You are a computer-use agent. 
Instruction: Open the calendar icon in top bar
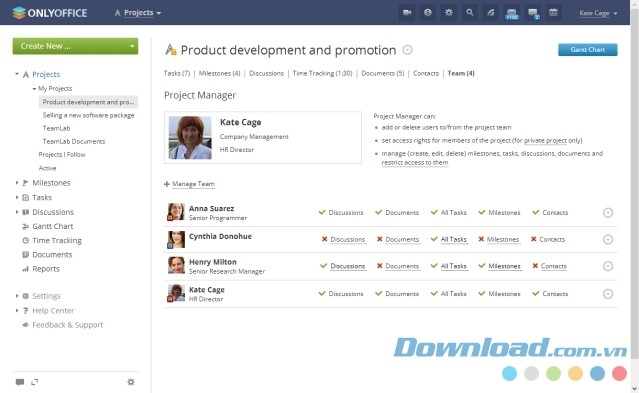pos(553,13)
